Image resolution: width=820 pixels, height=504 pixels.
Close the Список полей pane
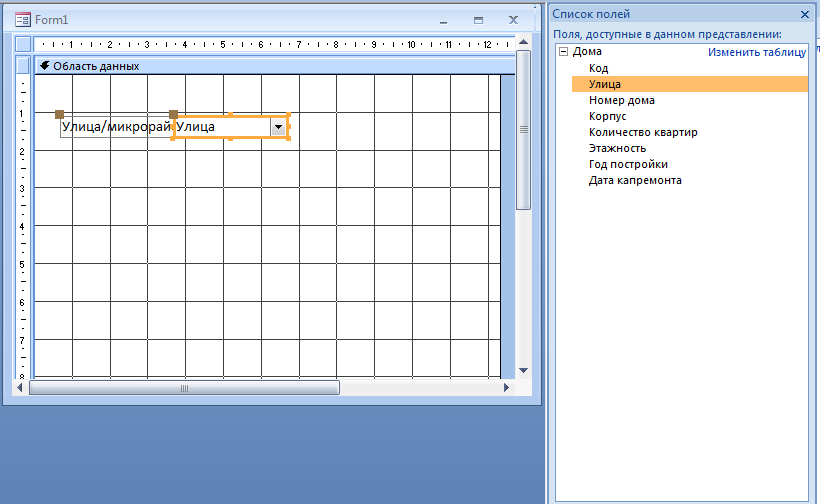[805, 15]
